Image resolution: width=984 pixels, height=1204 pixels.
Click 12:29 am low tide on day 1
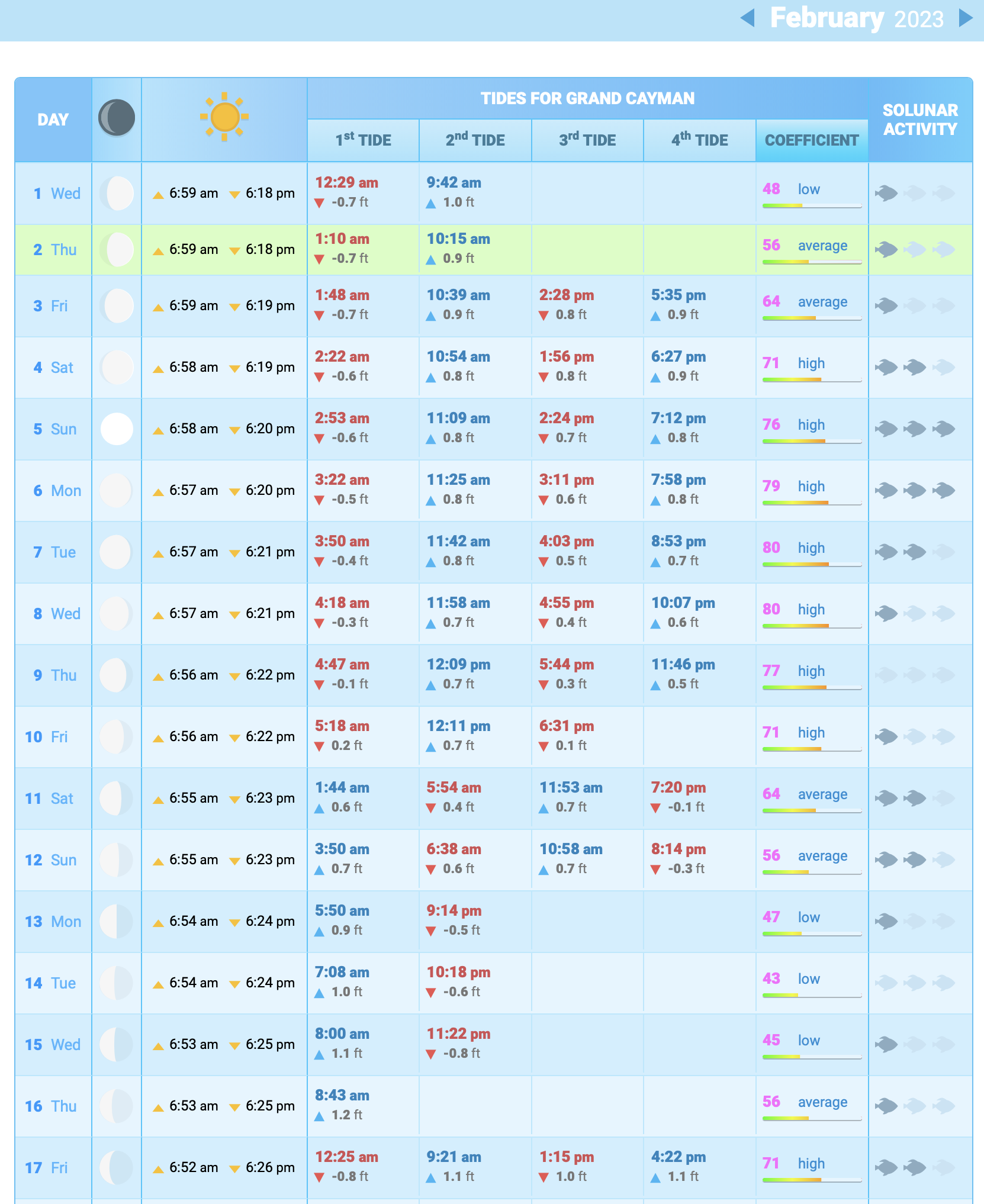(x=346, y=183)
